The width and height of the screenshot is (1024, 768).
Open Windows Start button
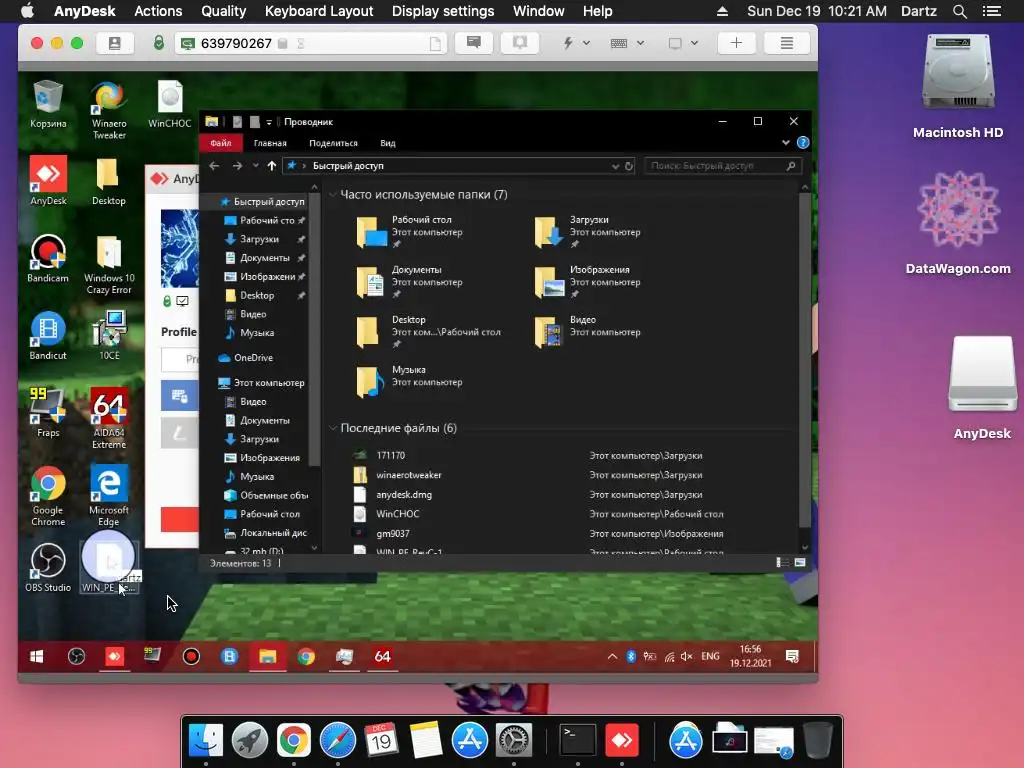point(37,656)
